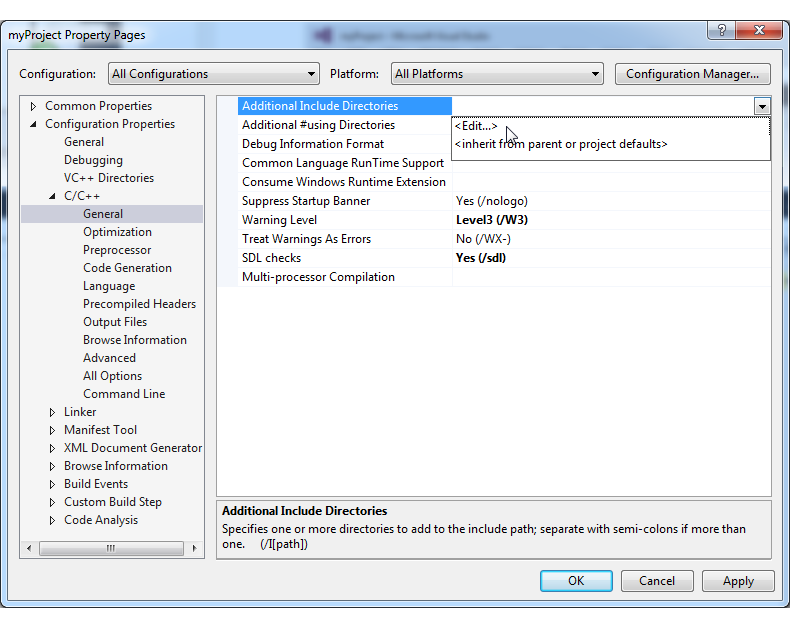Viewport: 790px width, 628px height.
Task: Open Browse Information under C/C++
Action: (135, 340)
